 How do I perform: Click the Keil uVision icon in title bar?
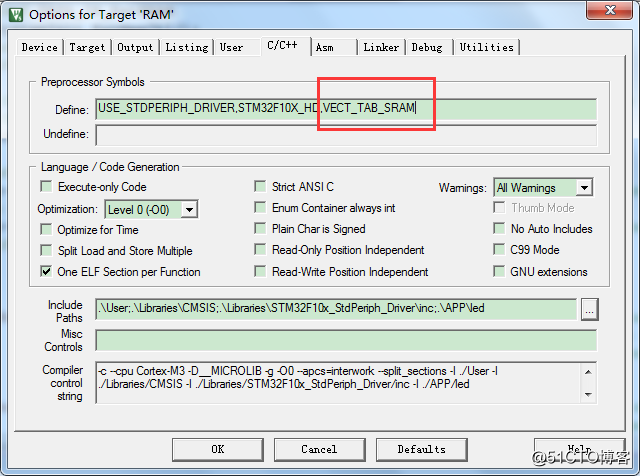(x=16, y=15)
